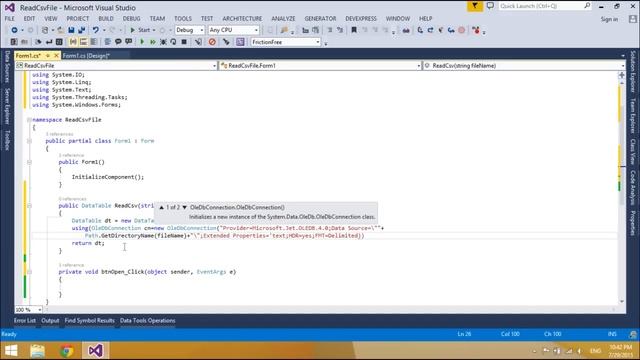Click the Save icon in the toolbar
This screenshot has width=640, height=360.
(x=71, y=30)
